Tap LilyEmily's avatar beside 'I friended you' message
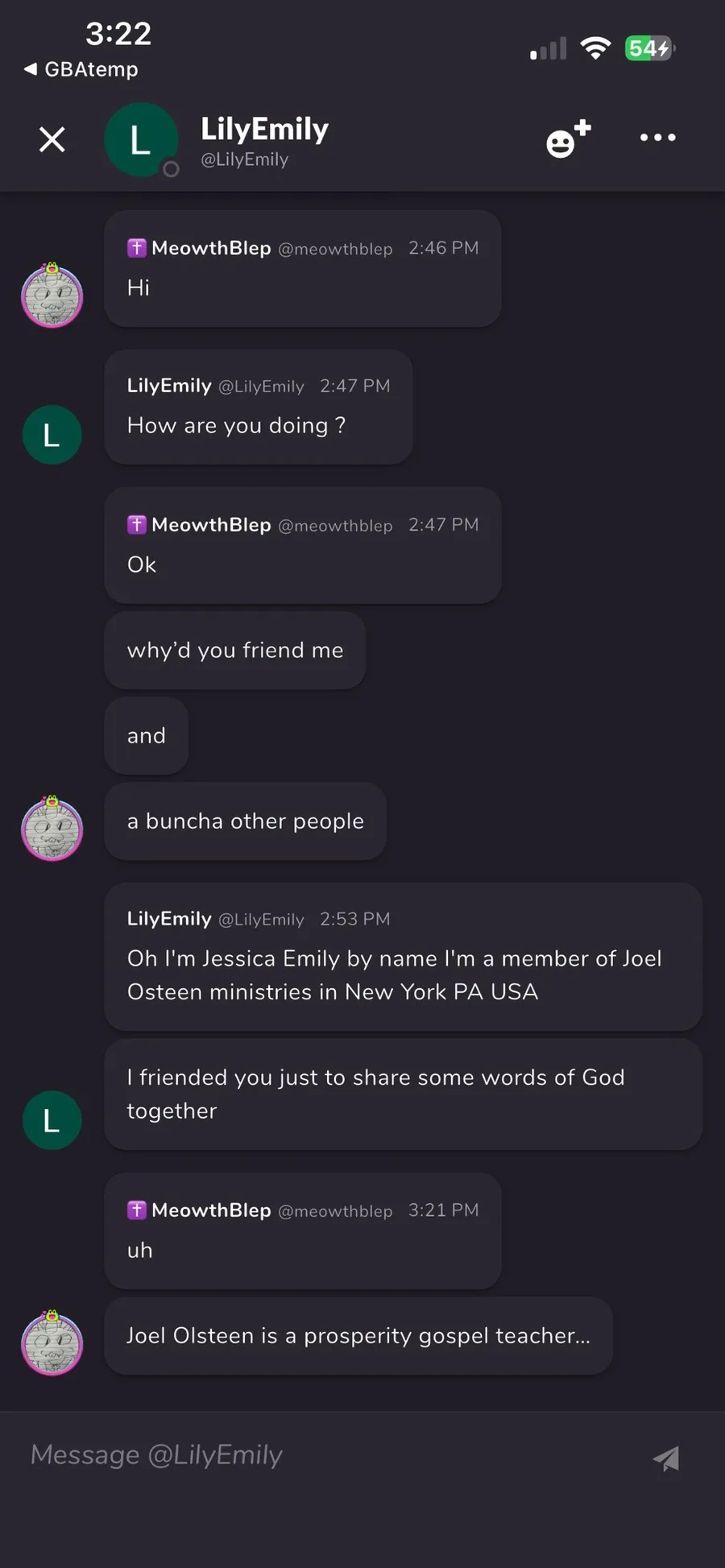This screenshot has width=725, height=1568. (52, 1120)
